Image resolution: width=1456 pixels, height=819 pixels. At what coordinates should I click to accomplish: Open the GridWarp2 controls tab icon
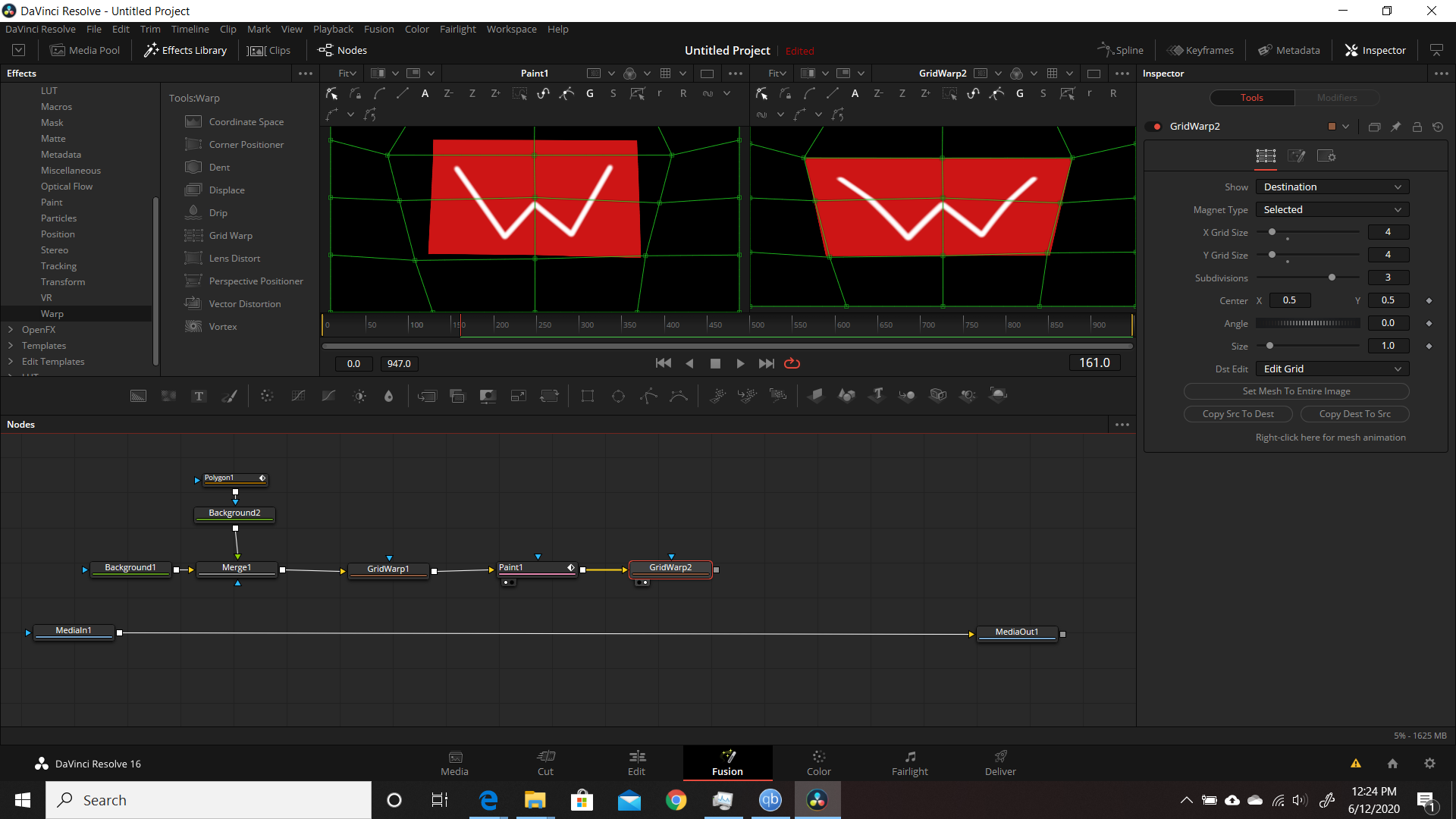[x=1266, y=155]
